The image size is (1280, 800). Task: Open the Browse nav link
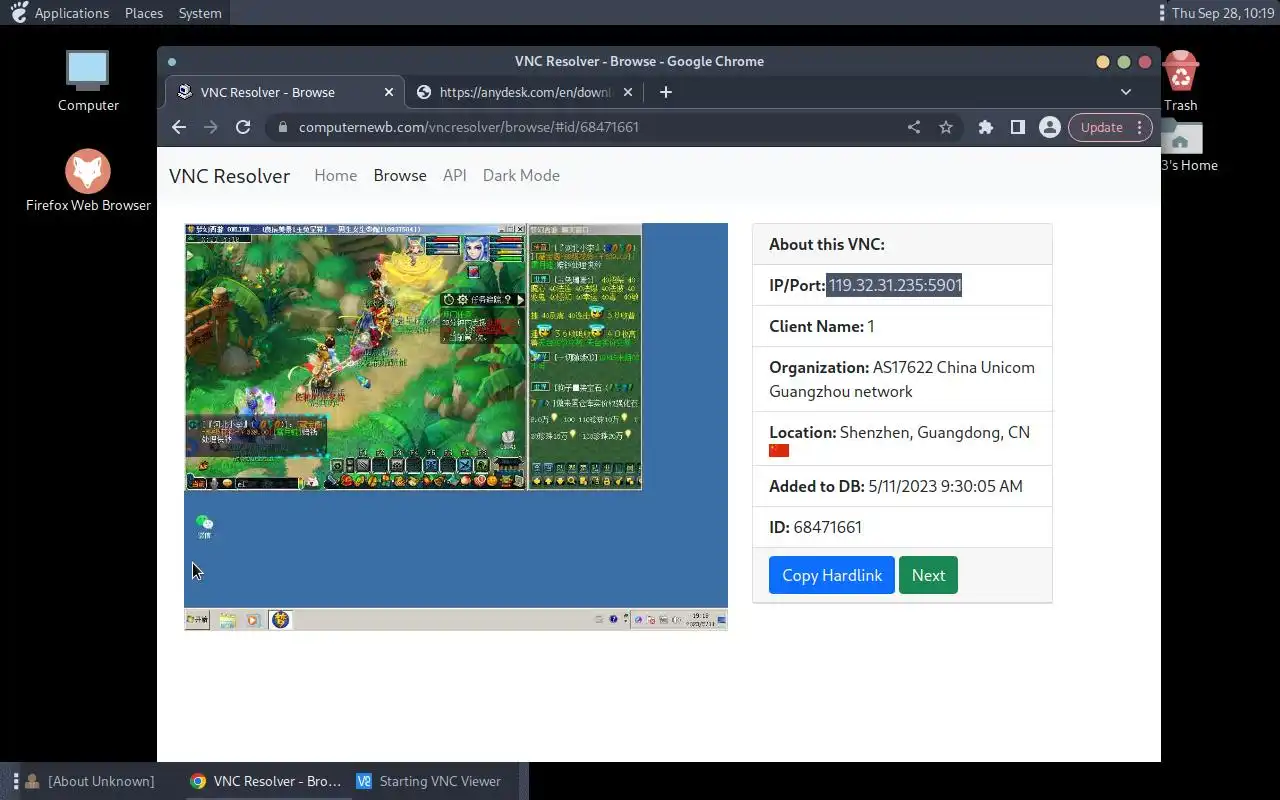(x=400, y=175)
